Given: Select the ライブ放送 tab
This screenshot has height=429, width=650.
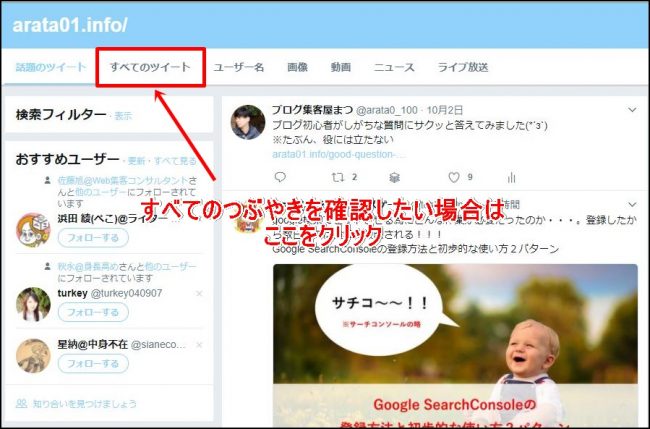Looking at the screenshot, I should pyautogui.click(x=463, y=67).
